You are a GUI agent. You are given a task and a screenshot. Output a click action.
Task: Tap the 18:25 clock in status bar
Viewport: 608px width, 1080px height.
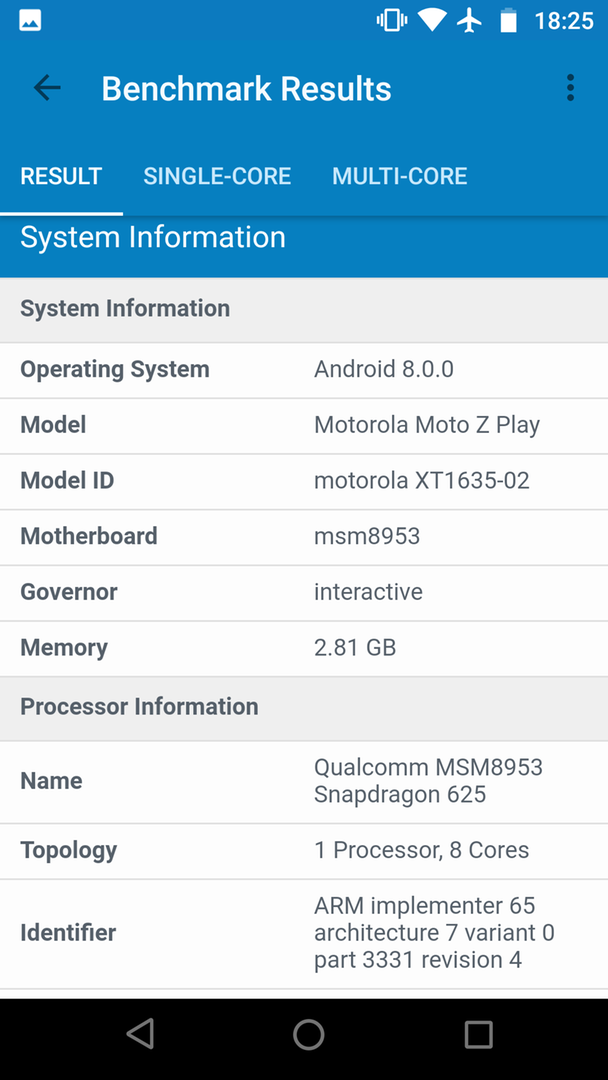point(564,21)
